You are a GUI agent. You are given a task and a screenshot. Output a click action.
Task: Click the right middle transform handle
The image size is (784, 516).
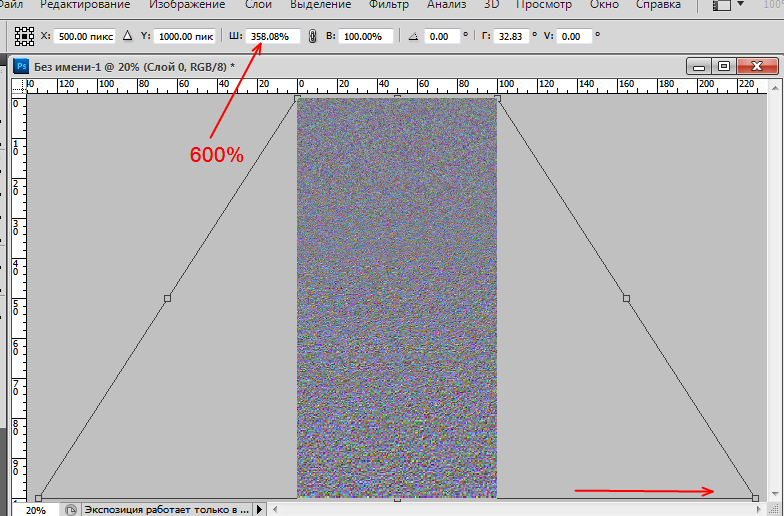point(626,298)
